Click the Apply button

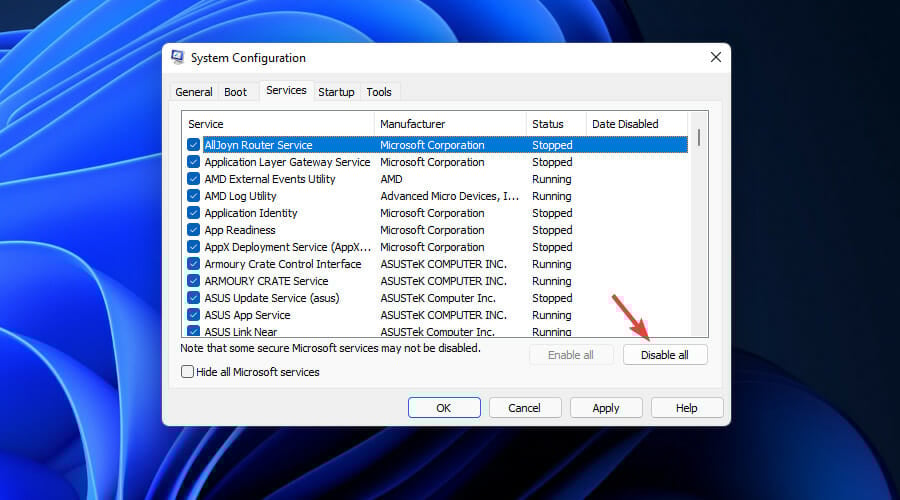(x=606, y=408)
